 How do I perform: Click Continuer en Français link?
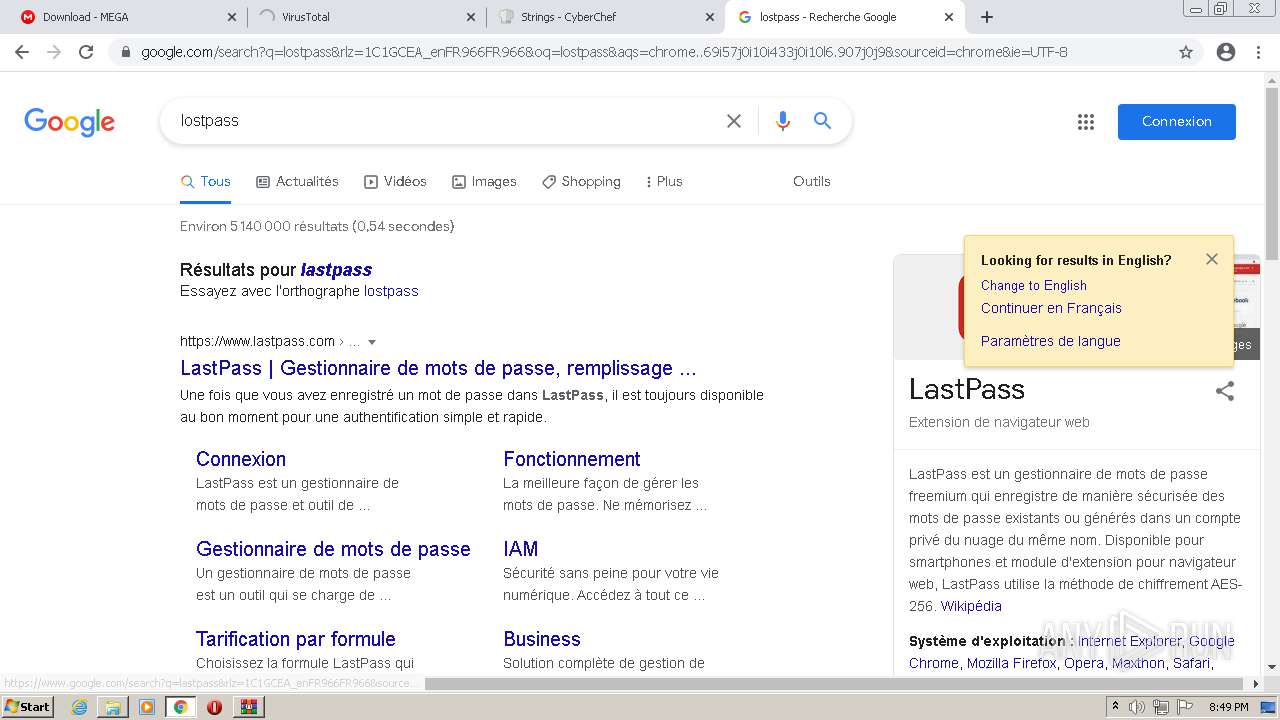pyautogui.click(x=1051, y=308)
